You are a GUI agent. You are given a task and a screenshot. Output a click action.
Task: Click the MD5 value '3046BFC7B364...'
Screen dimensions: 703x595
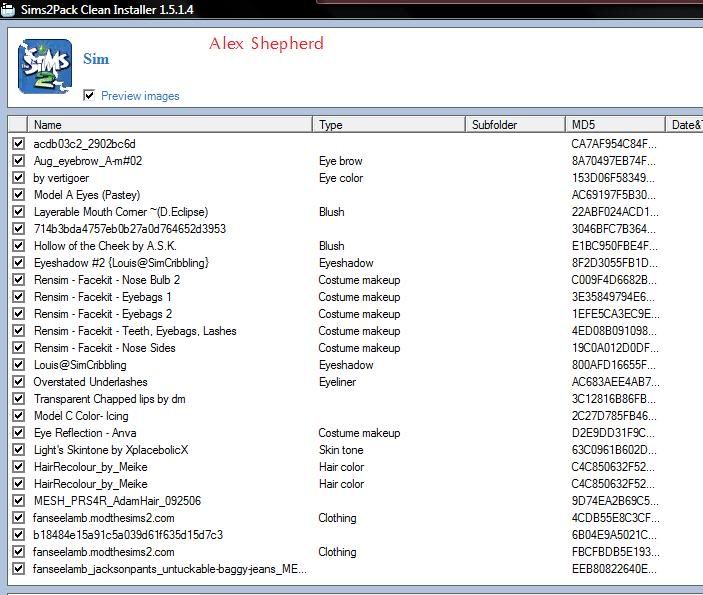(x=614, y=229)
